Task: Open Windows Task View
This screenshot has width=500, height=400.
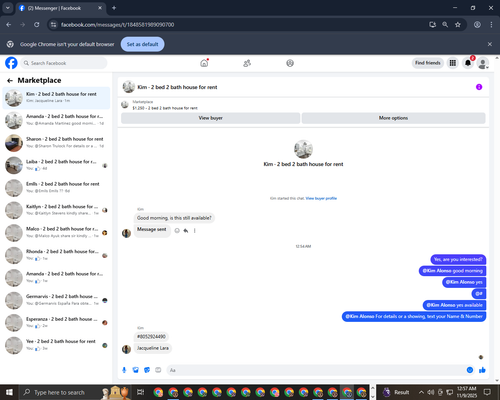Action: [141, 392]
